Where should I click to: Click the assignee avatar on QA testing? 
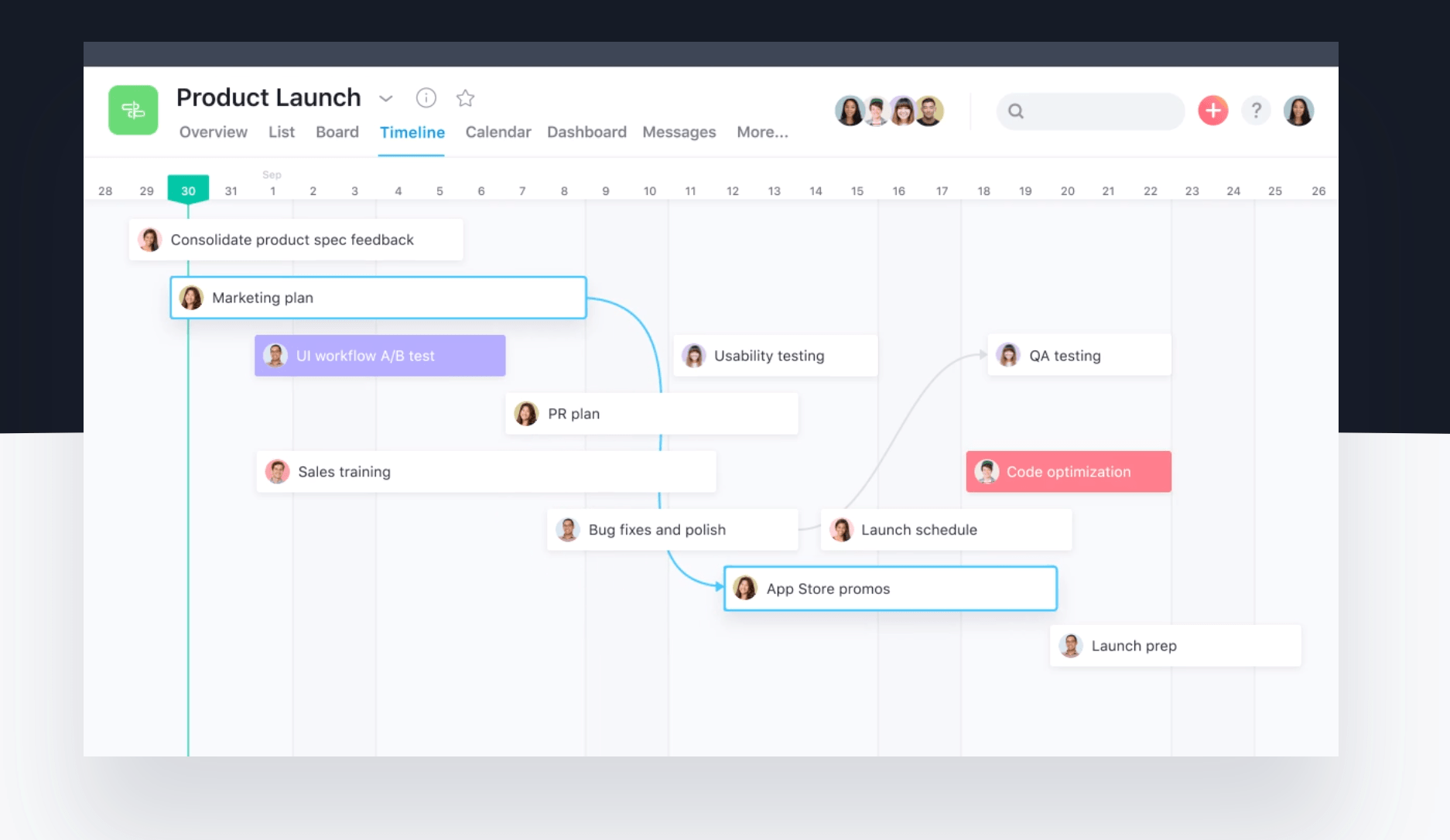[1008, 355]
